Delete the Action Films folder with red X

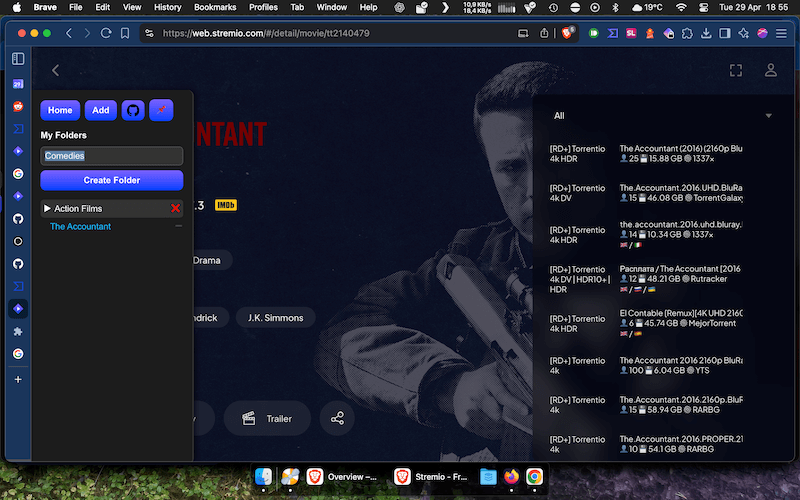[175, 208]
